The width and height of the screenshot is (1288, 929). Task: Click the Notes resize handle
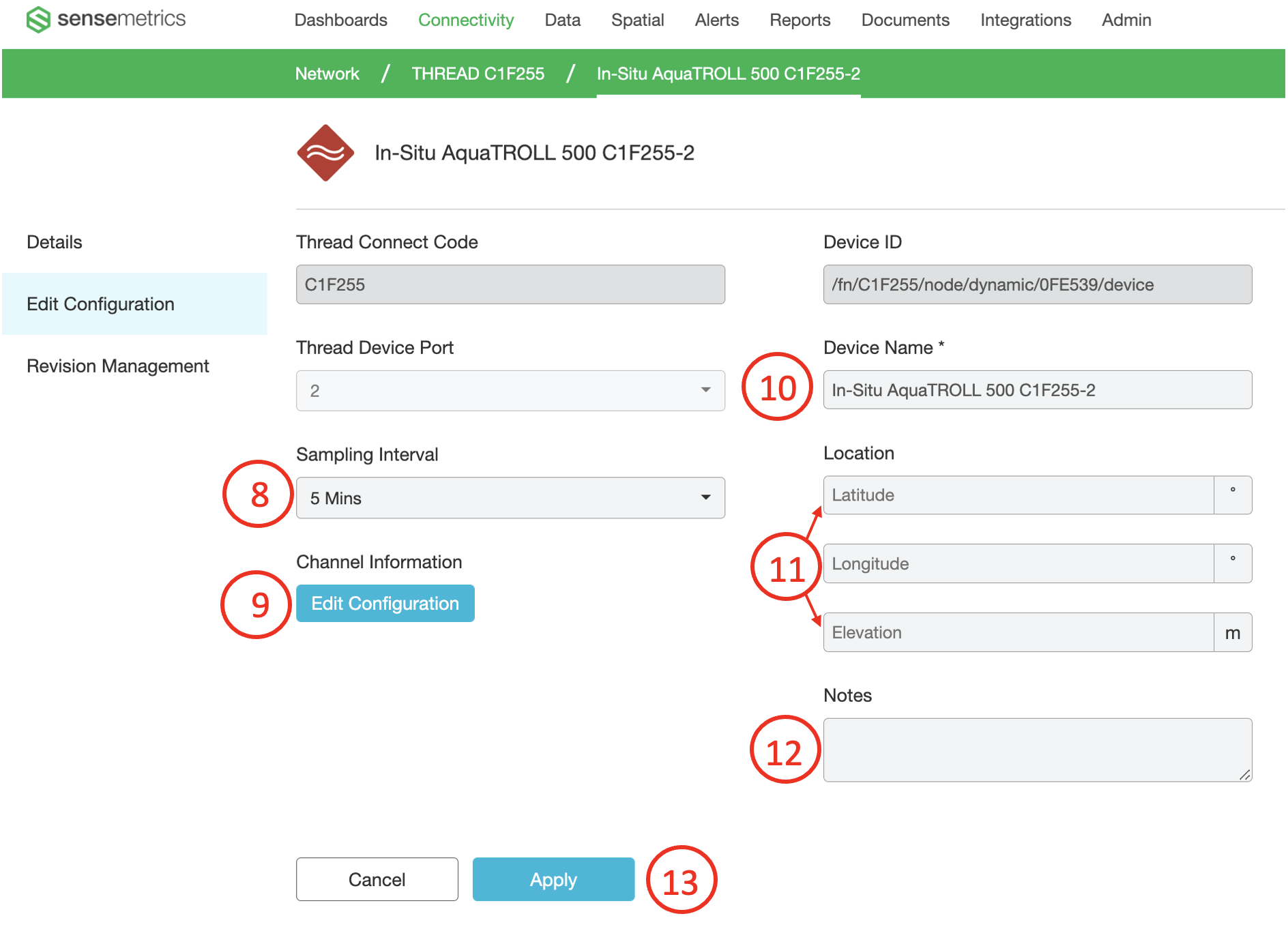(x=1244, y=774)
